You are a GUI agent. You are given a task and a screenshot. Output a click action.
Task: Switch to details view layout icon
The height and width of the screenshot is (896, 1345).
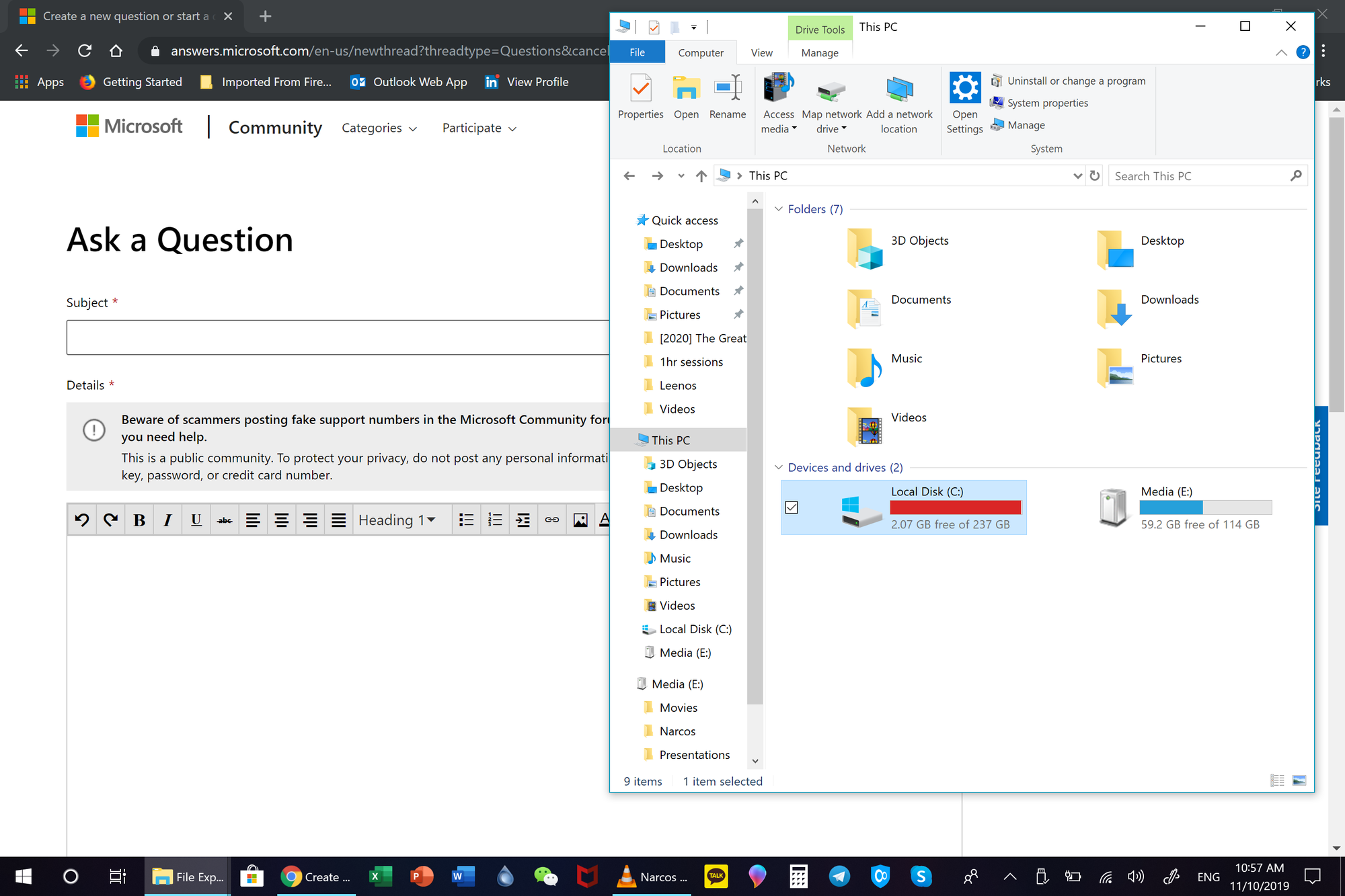1277,780
